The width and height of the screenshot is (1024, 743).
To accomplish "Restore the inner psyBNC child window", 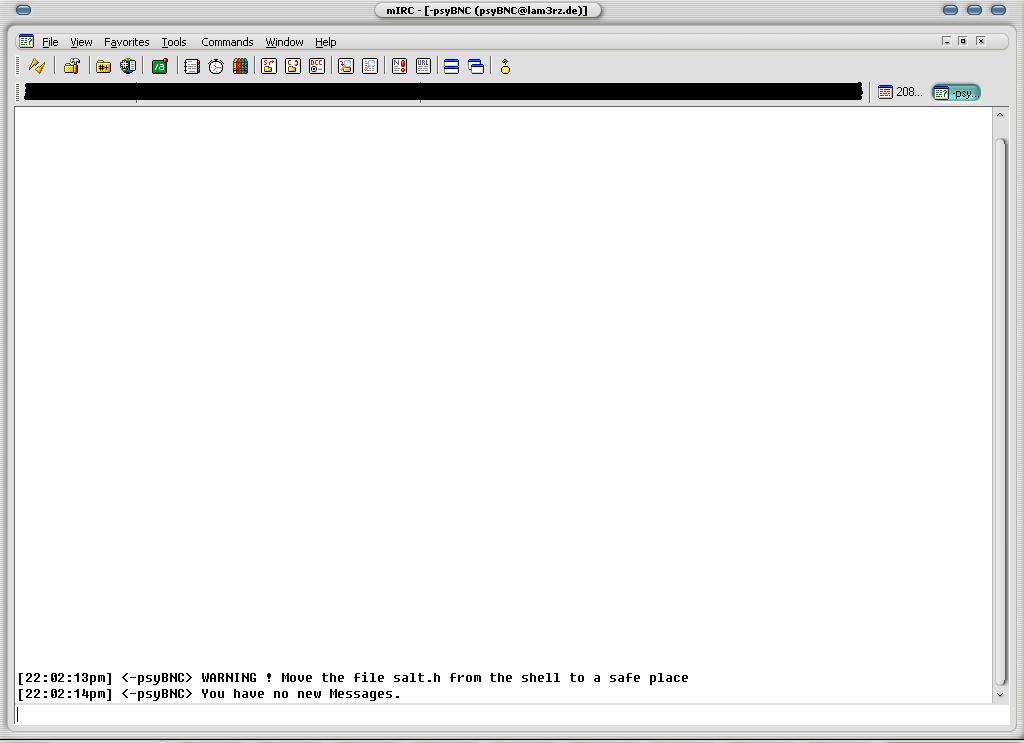I will coord(963,41).
